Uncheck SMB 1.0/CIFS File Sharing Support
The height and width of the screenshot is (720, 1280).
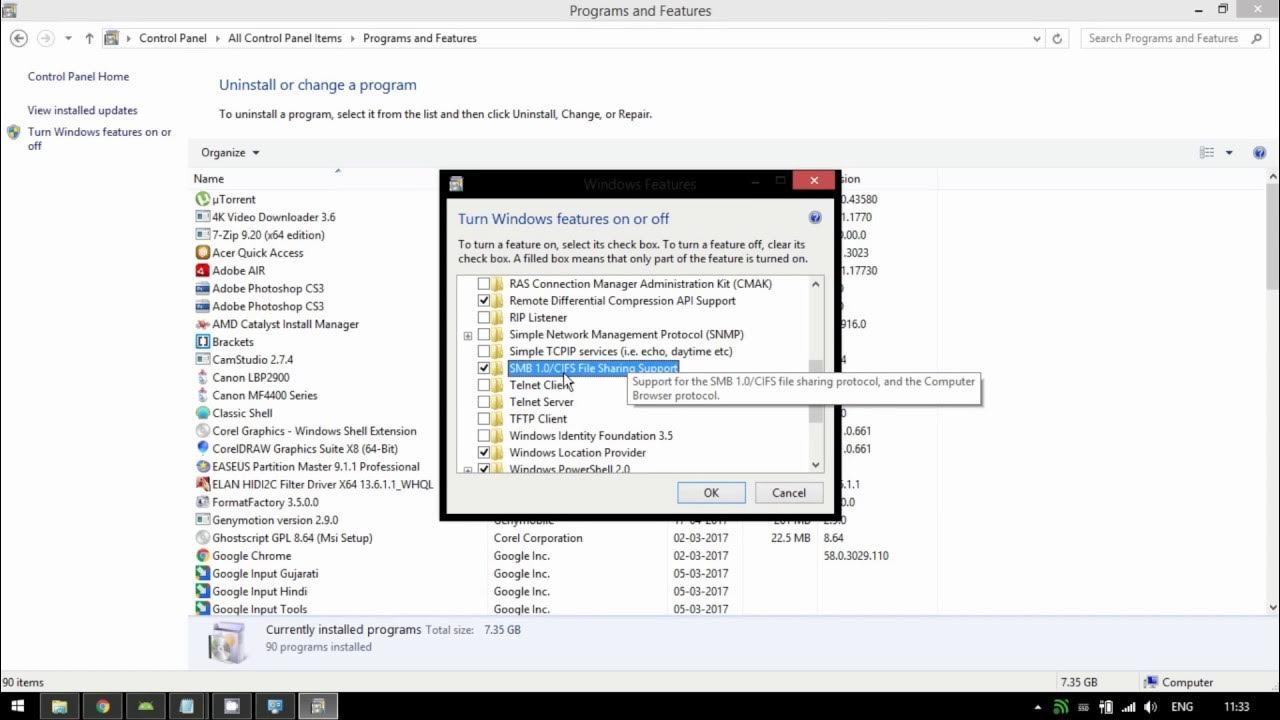tap(484, 369)
